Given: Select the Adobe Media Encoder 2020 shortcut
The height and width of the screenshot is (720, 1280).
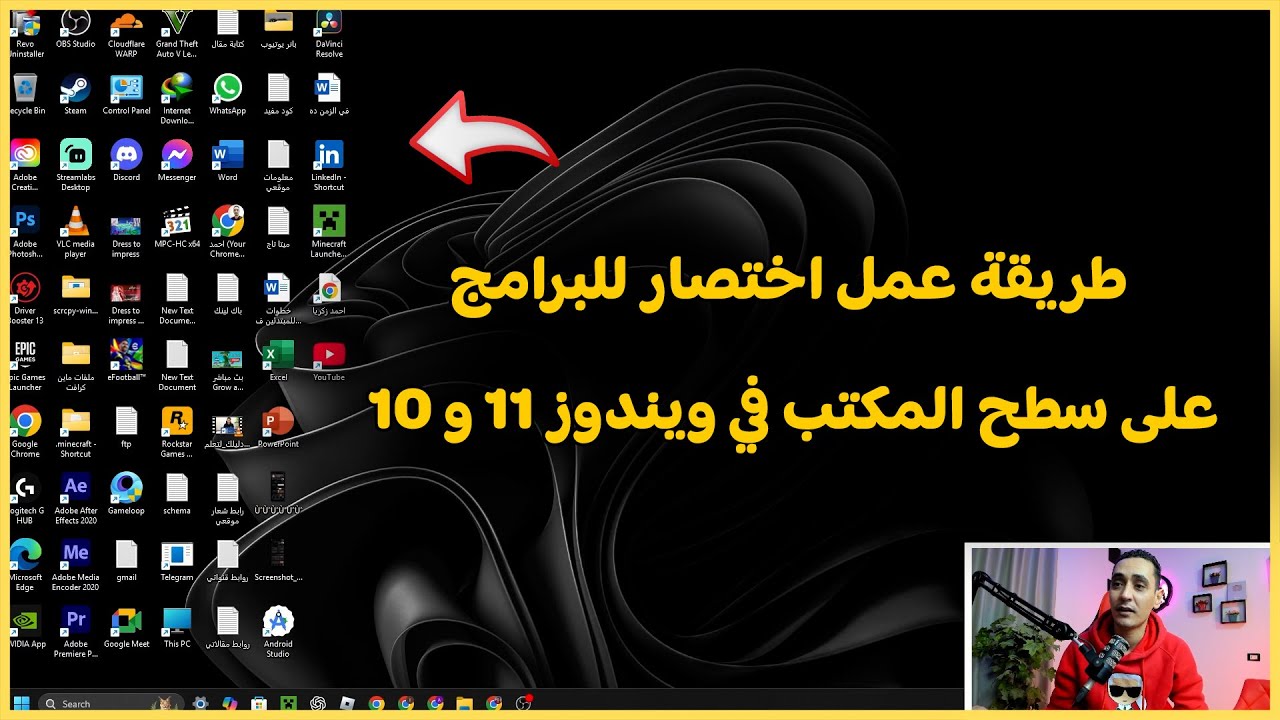Looking at the screenshot, I should (x=76, y=566).
